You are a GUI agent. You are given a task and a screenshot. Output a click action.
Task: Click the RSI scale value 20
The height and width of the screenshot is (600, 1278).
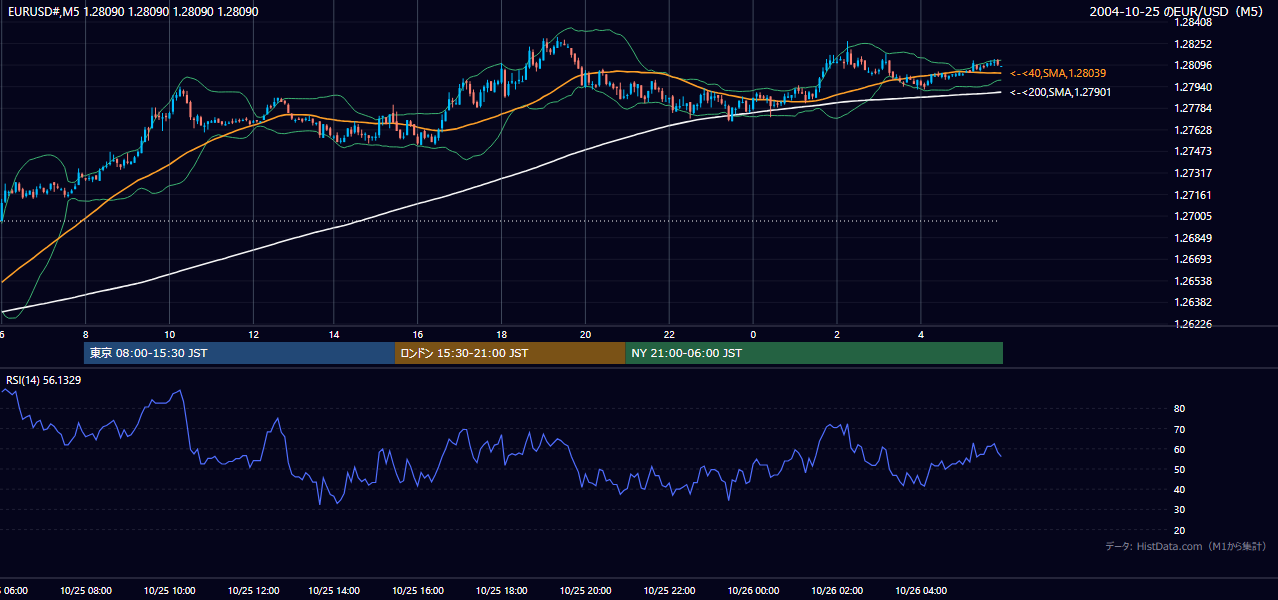(x=1180, y=530)
